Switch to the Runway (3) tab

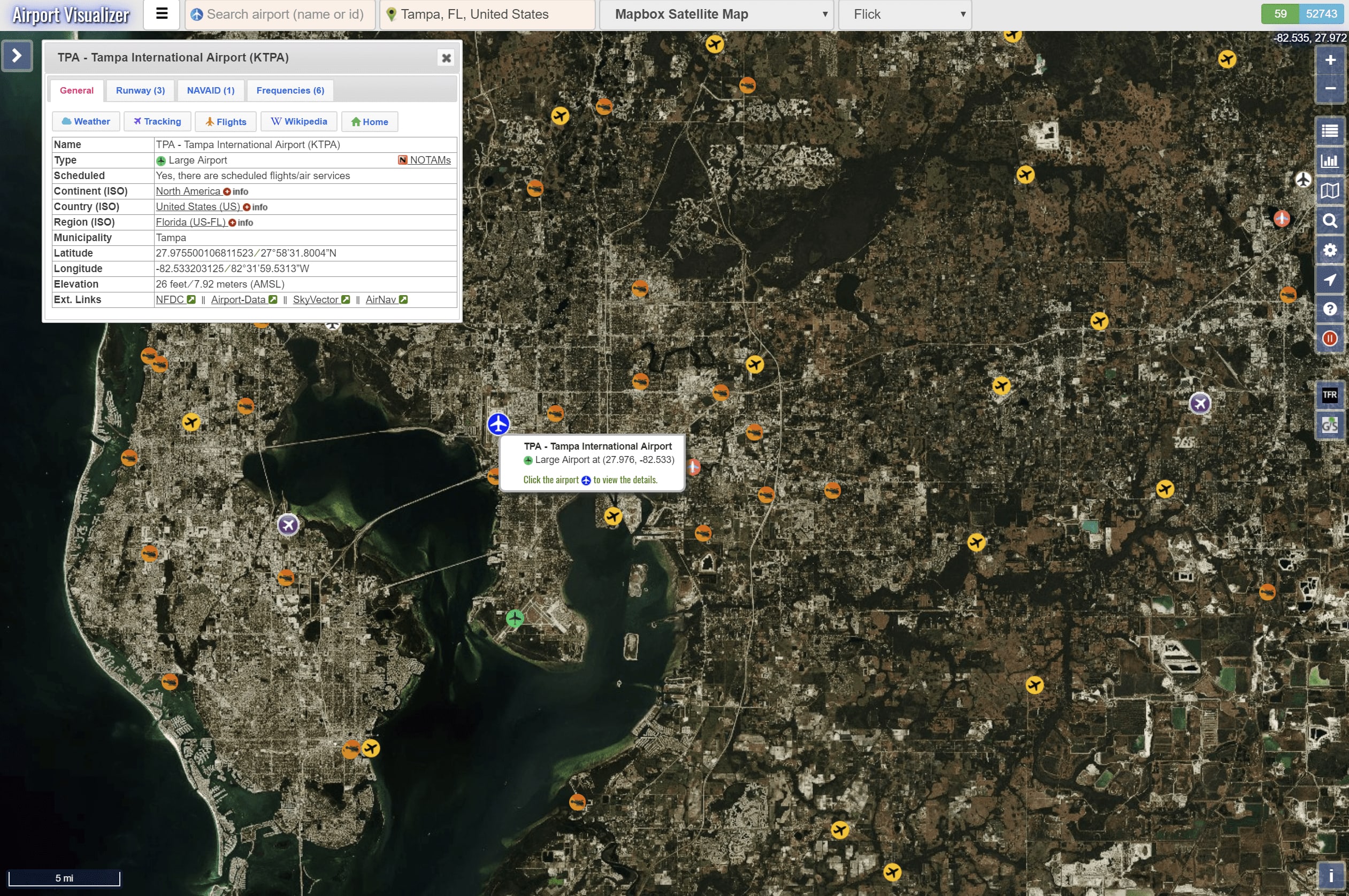click(141, 90)
